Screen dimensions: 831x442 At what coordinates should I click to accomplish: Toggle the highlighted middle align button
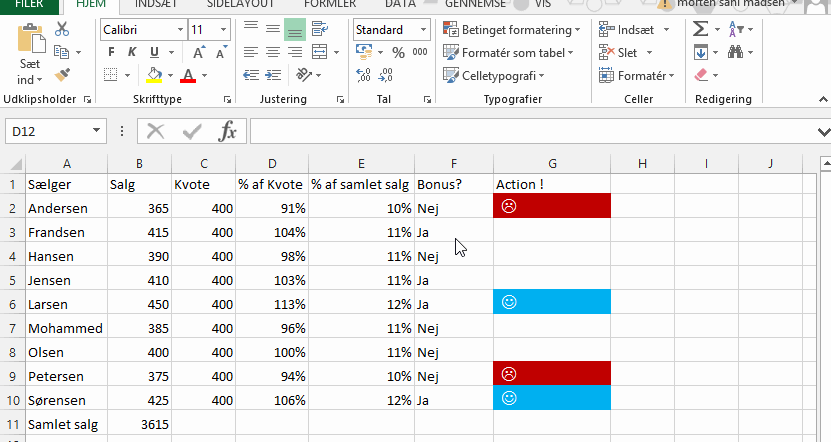(x=294, y=30)
